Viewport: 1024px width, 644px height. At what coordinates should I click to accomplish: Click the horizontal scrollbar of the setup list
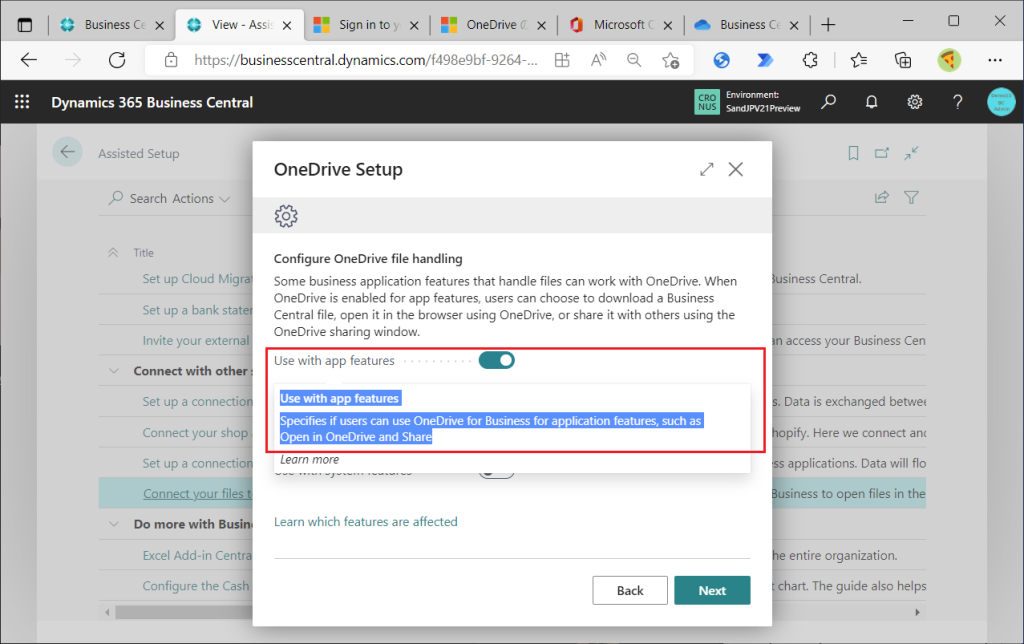point(184,613)
